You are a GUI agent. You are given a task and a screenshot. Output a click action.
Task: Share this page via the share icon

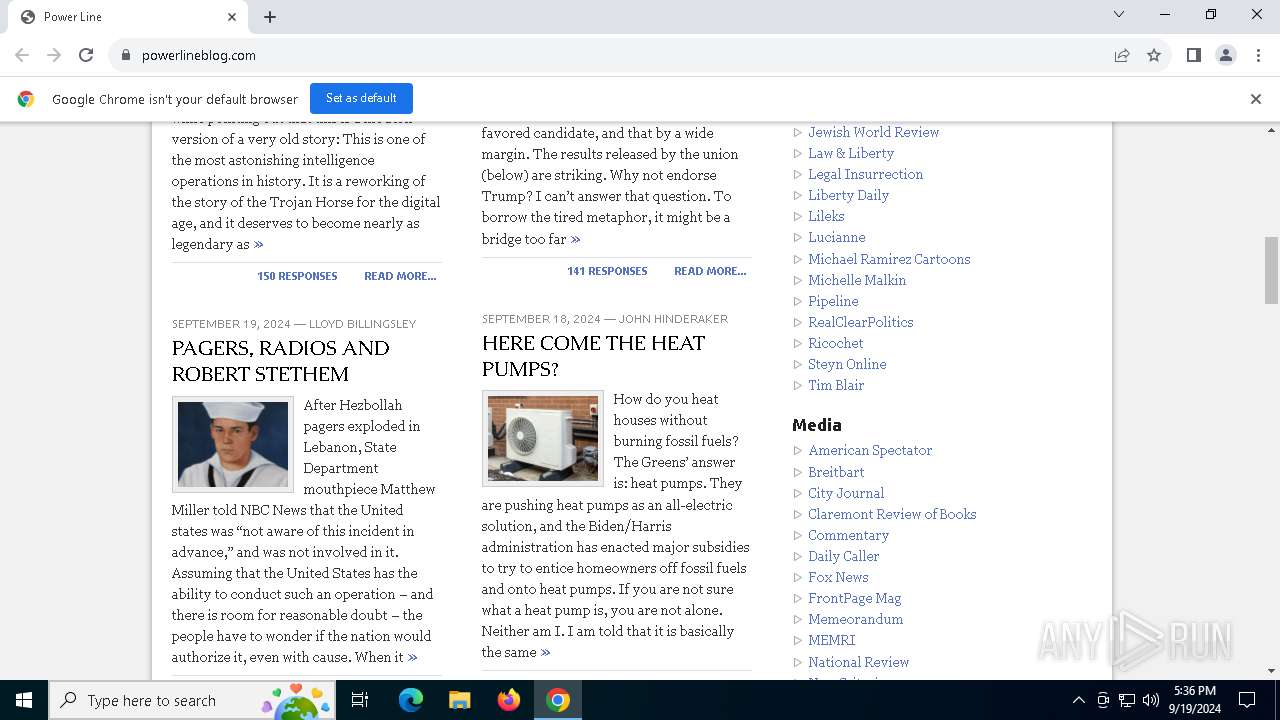pos(1122,55)
